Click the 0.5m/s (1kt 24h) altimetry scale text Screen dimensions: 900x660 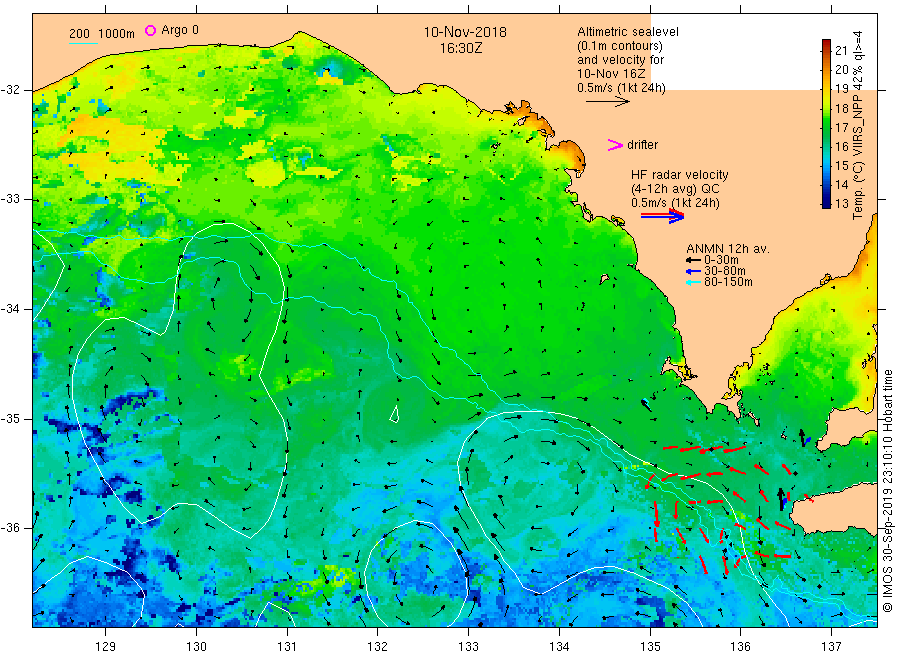coord(621,88)
